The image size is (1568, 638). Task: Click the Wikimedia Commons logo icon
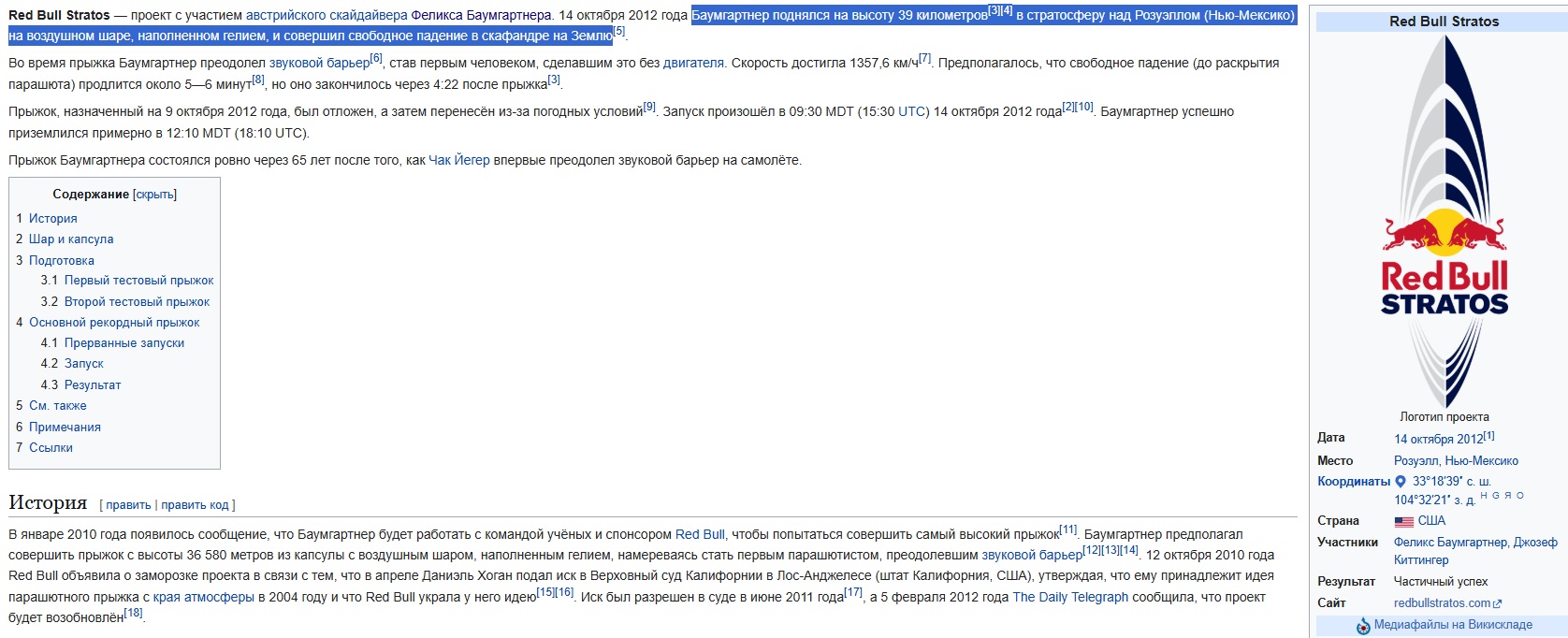[1363, 626]
